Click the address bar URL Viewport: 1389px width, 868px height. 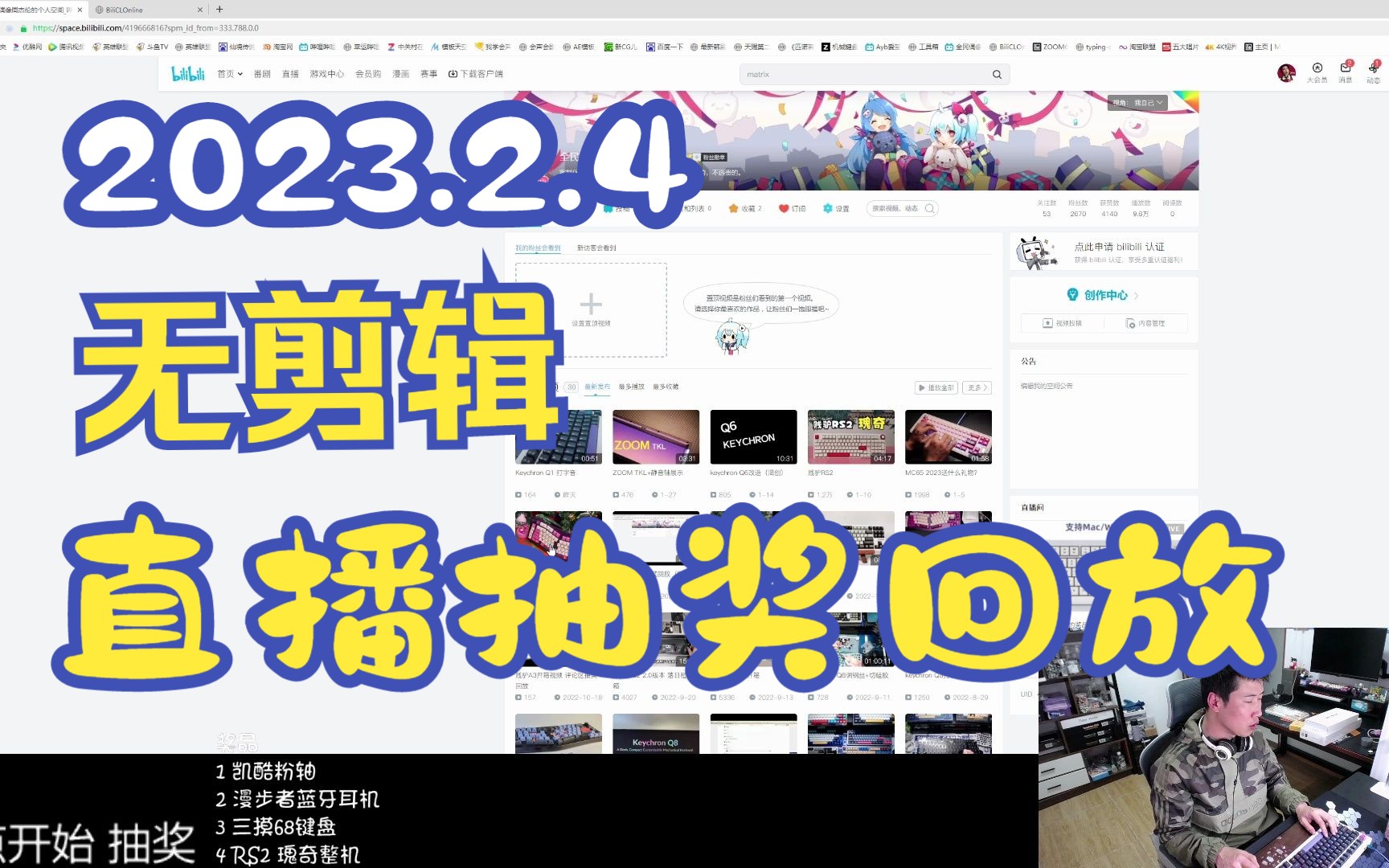[x=145, y=28]
